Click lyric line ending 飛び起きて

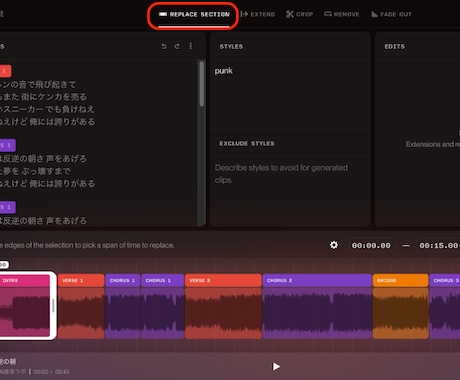click(38, 85)
